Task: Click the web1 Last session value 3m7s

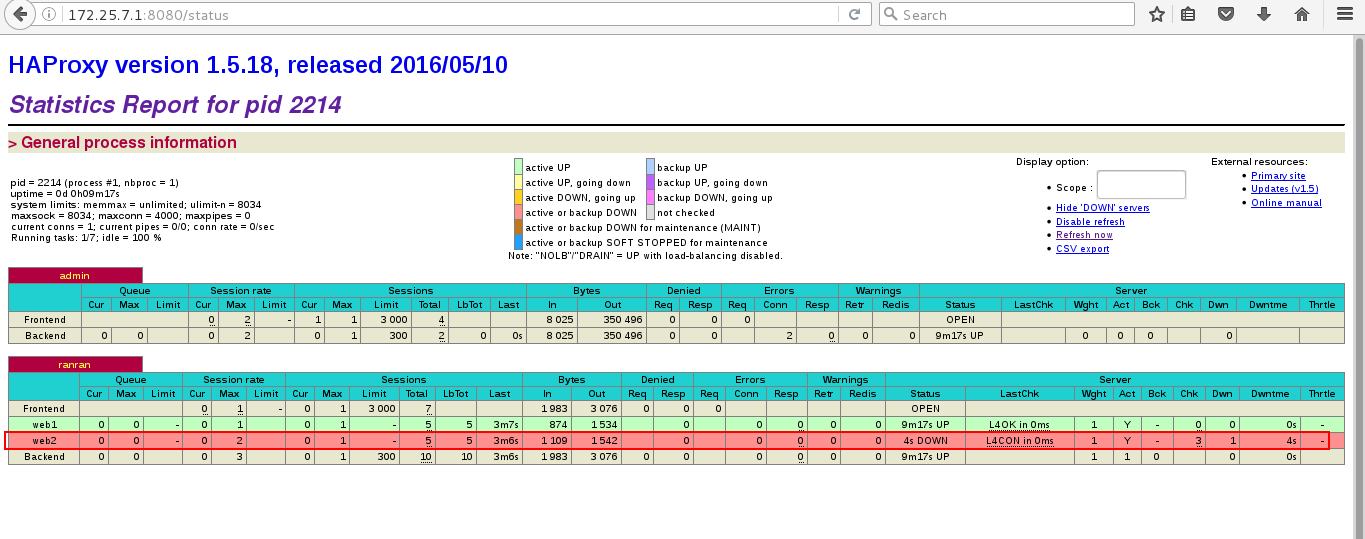Action: (x=505, y=425)
